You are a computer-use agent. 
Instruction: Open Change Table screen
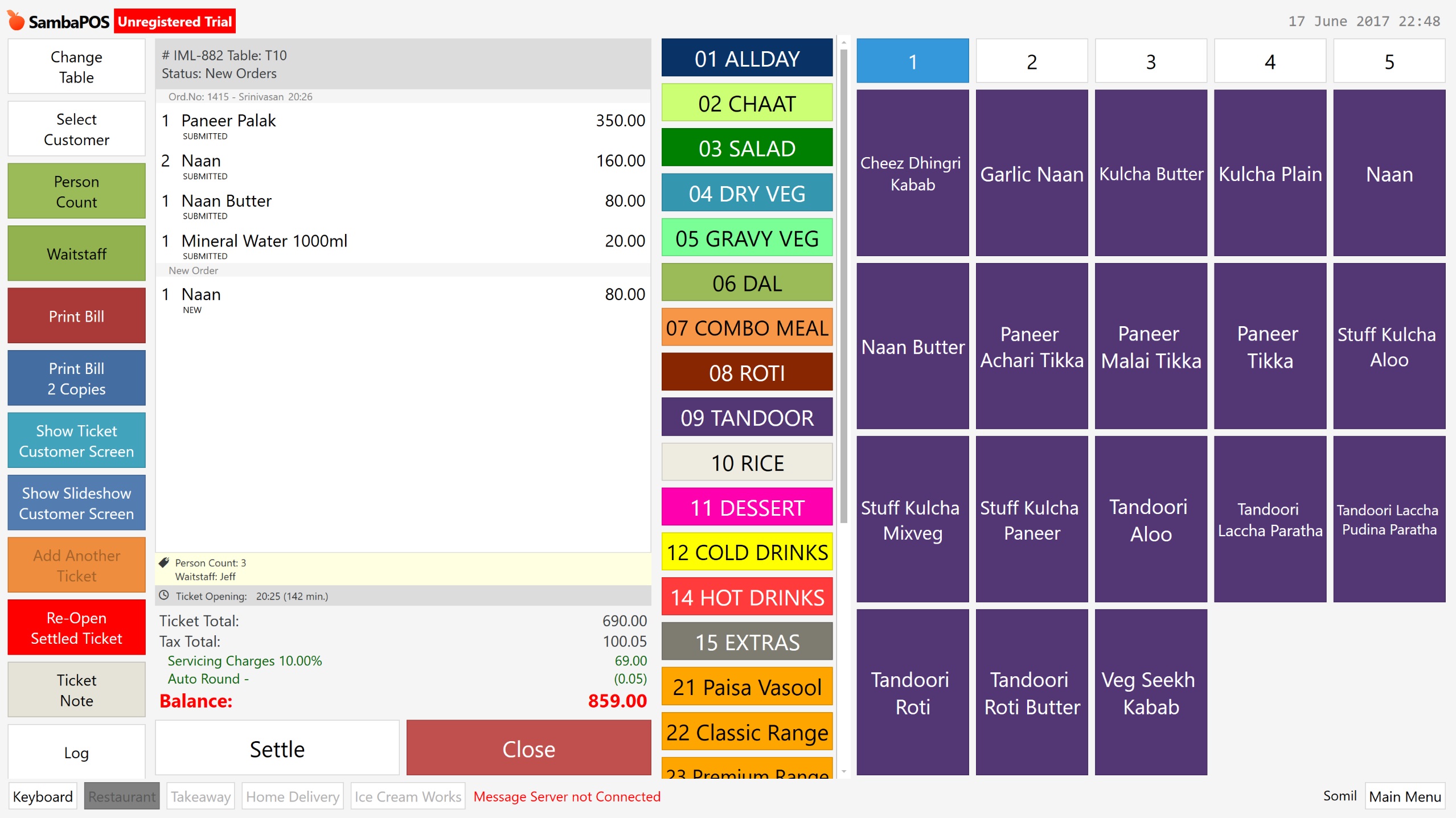tap(76, 65)
